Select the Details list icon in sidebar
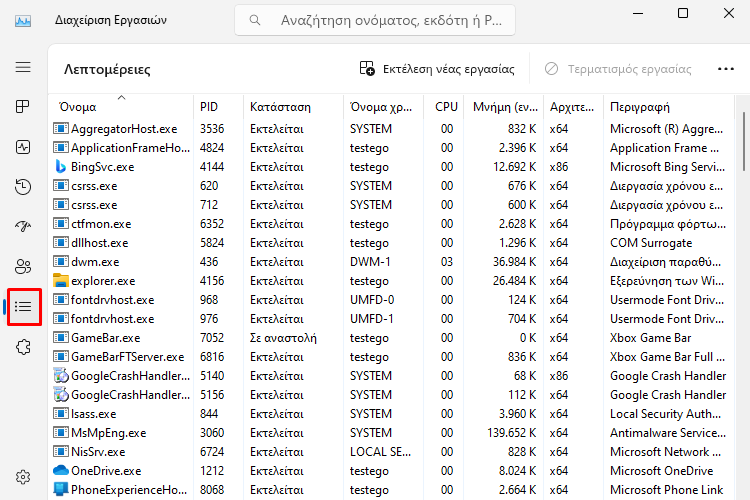This screenshot has height=500, width=750. [x=23, y=307]
